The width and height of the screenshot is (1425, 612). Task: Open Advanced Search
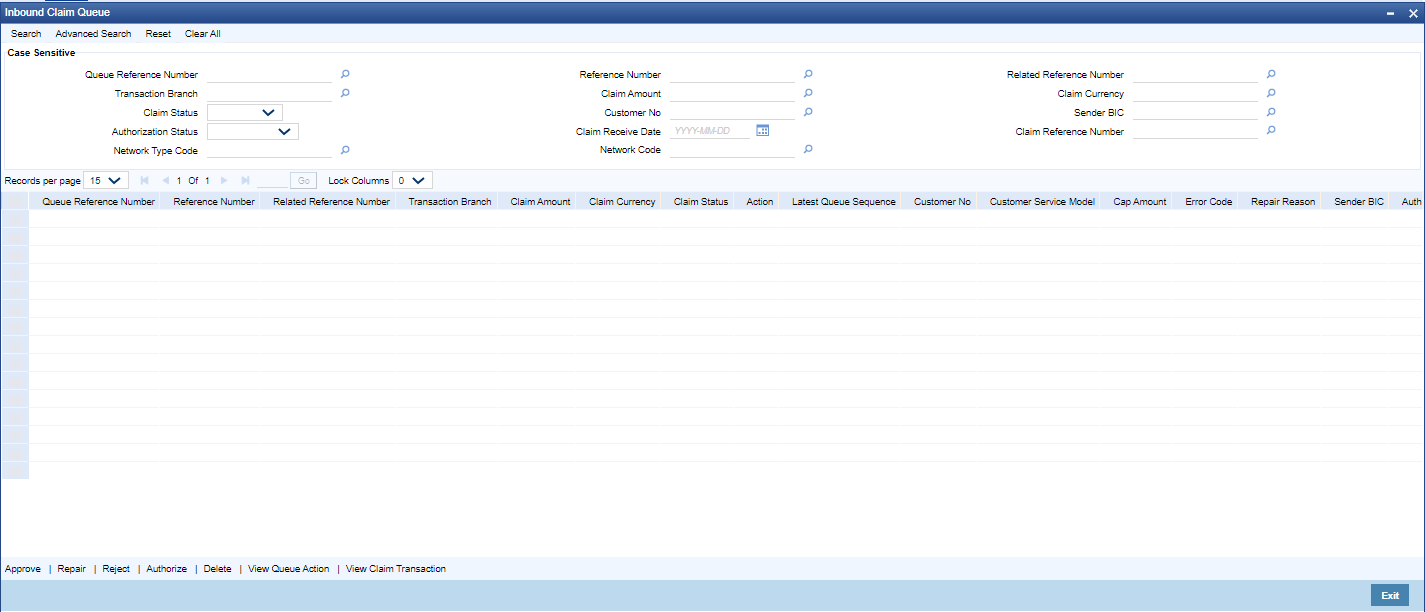tap(93, 34)
